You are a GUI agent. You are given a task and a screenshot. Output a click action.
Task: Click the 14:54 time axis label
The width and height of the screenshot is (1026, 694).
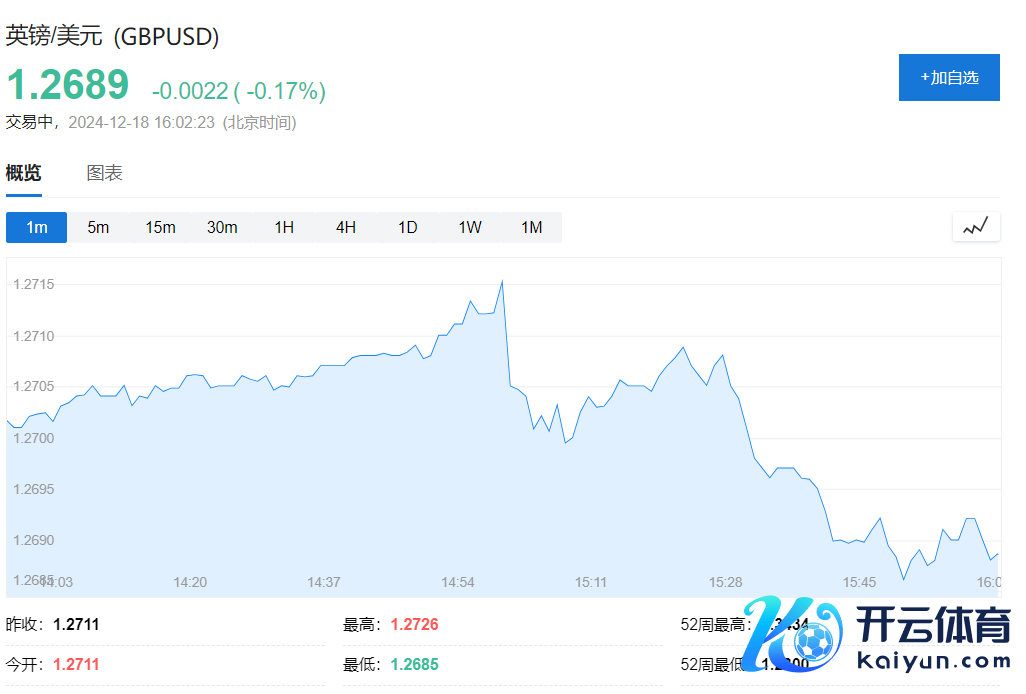(x=458, y=582)
